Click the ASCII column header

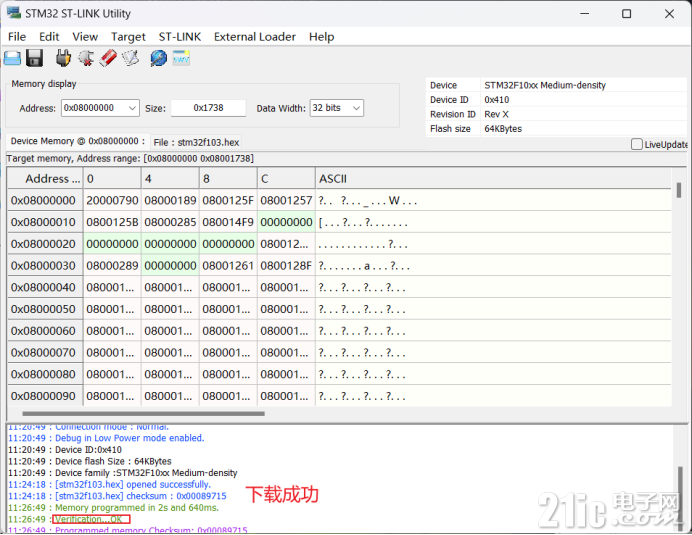click(493, 179)
